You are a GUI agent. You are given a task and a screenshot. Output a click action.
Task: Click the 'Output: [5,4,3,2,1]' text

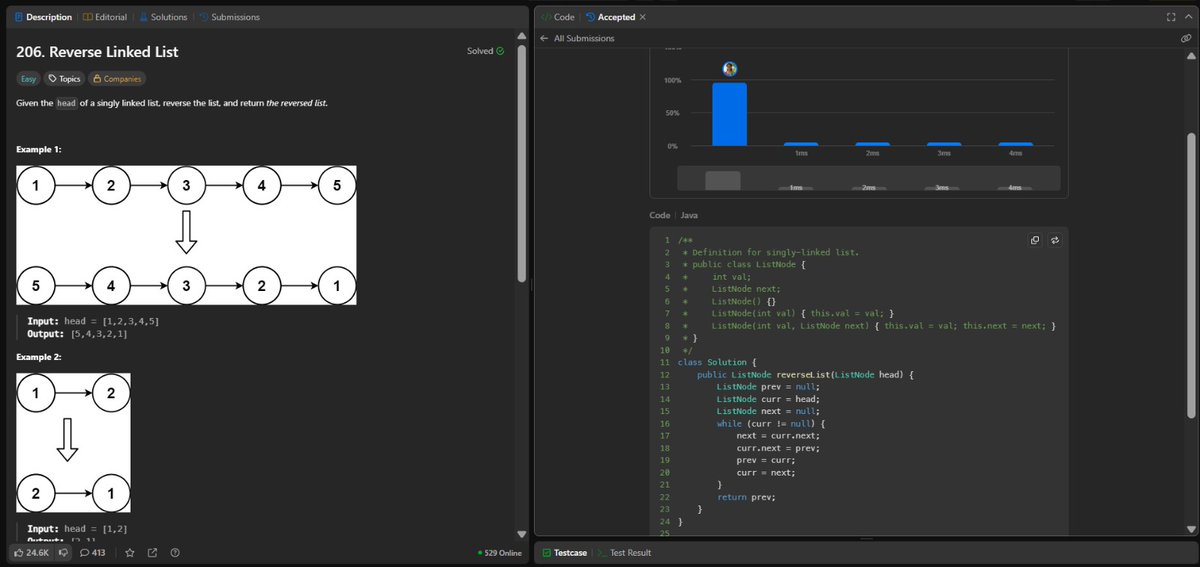pyautogui.click(x=77, y=334)
